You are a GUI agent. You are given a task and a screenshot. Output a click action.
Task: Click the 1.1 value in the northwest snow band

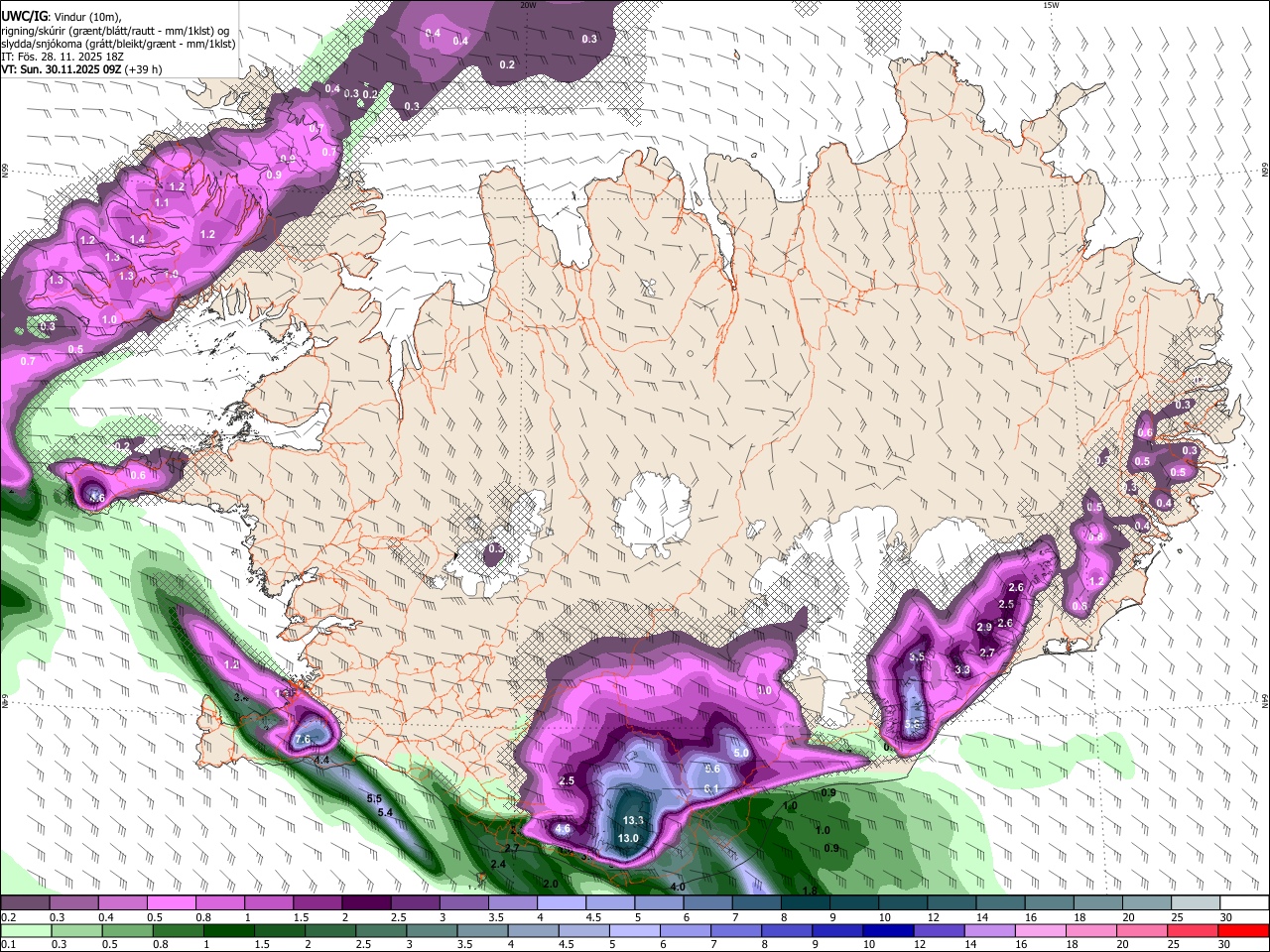[x=162, y=202]
